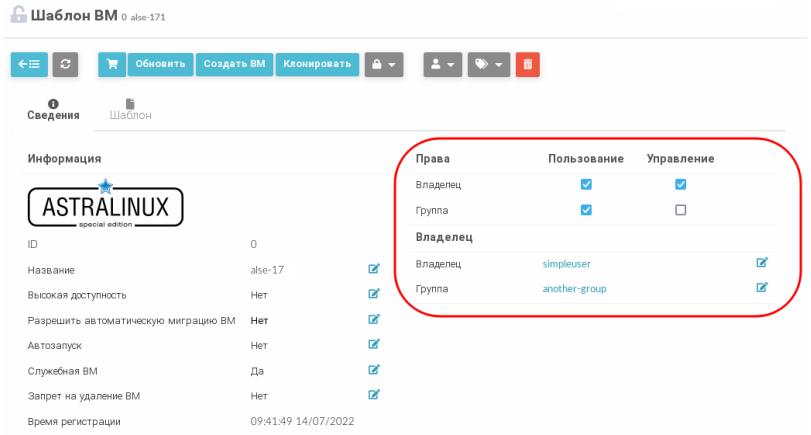Open the lock icon dropdown menu

(383, 64)
